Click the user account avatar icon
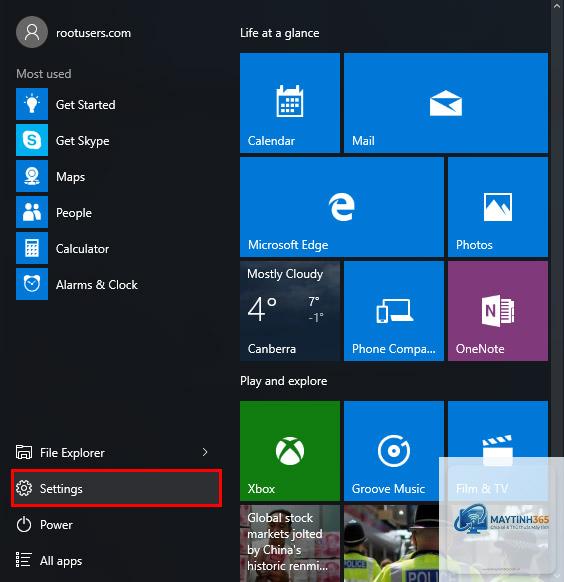564x582 pixels. [32, 32]
